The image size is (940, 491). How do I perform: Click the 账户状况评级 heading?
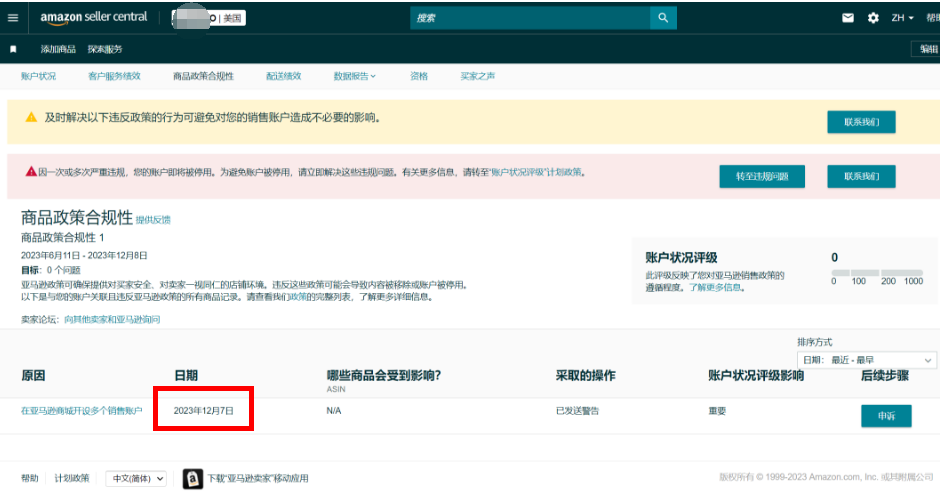coord(681,258)
